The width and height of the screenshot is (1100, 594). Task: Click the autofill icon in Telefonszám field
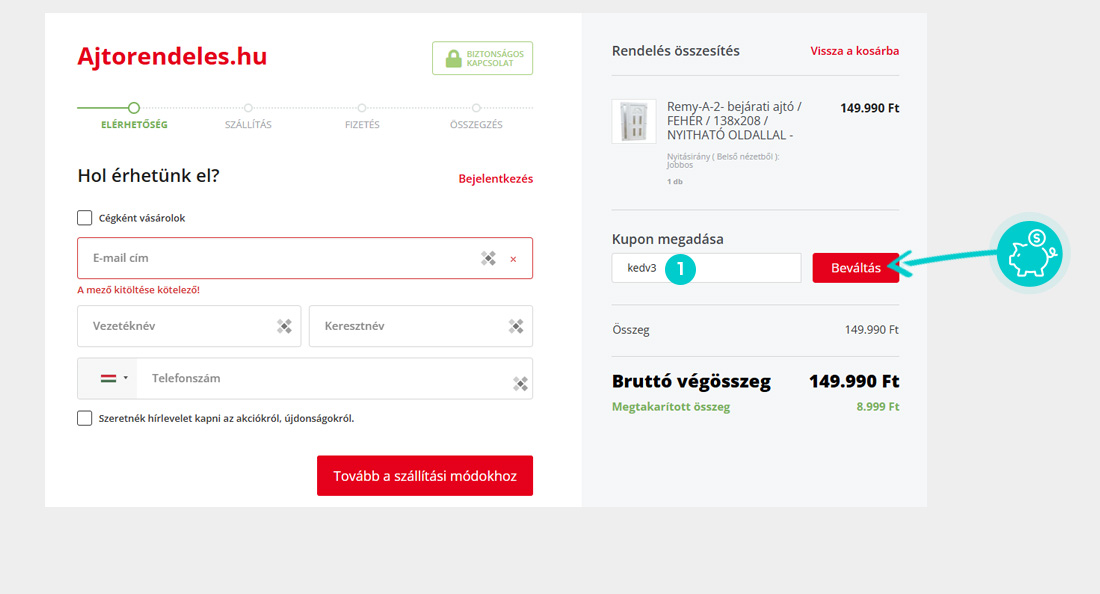click(x=521, y=384)
